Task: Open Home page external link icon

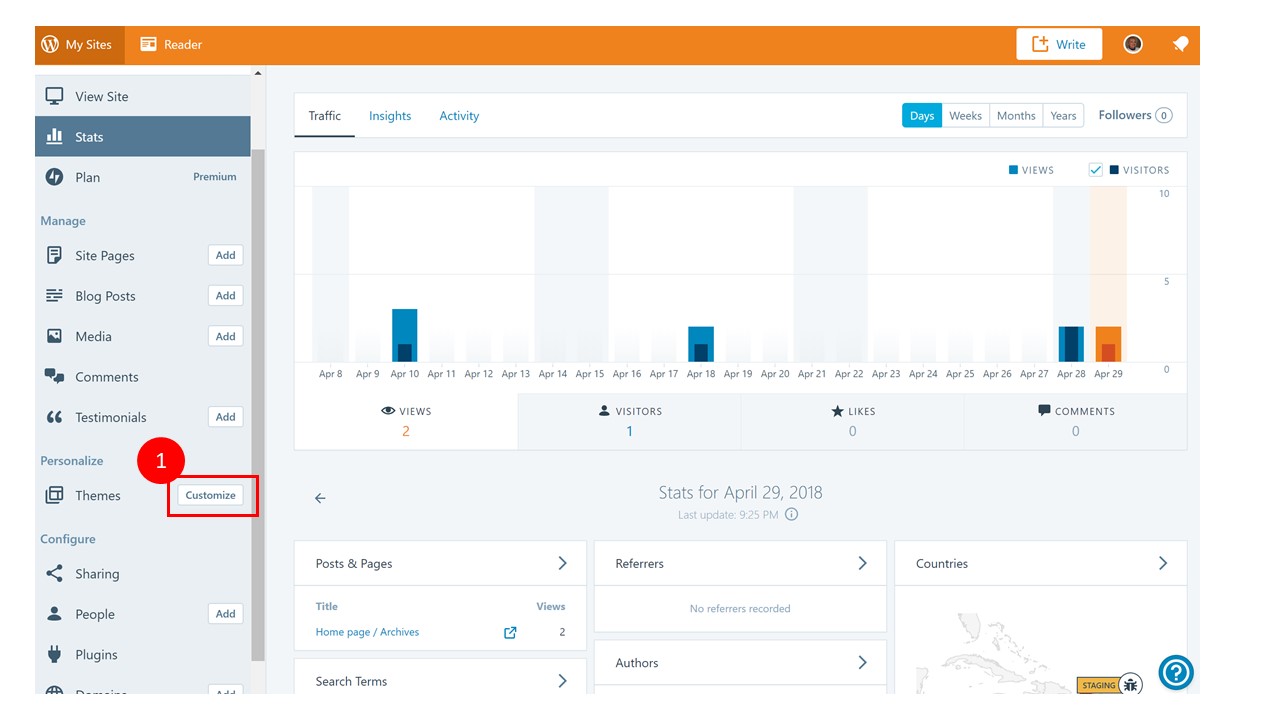Action: 510,632
